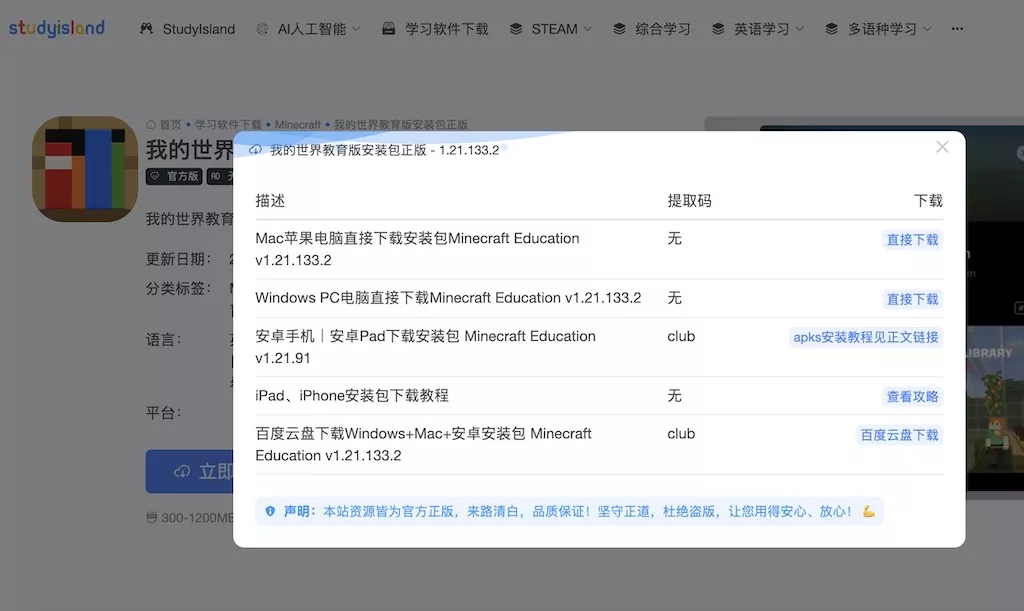Open Minecraft breadcrumb link

click(x=298, y=125)
